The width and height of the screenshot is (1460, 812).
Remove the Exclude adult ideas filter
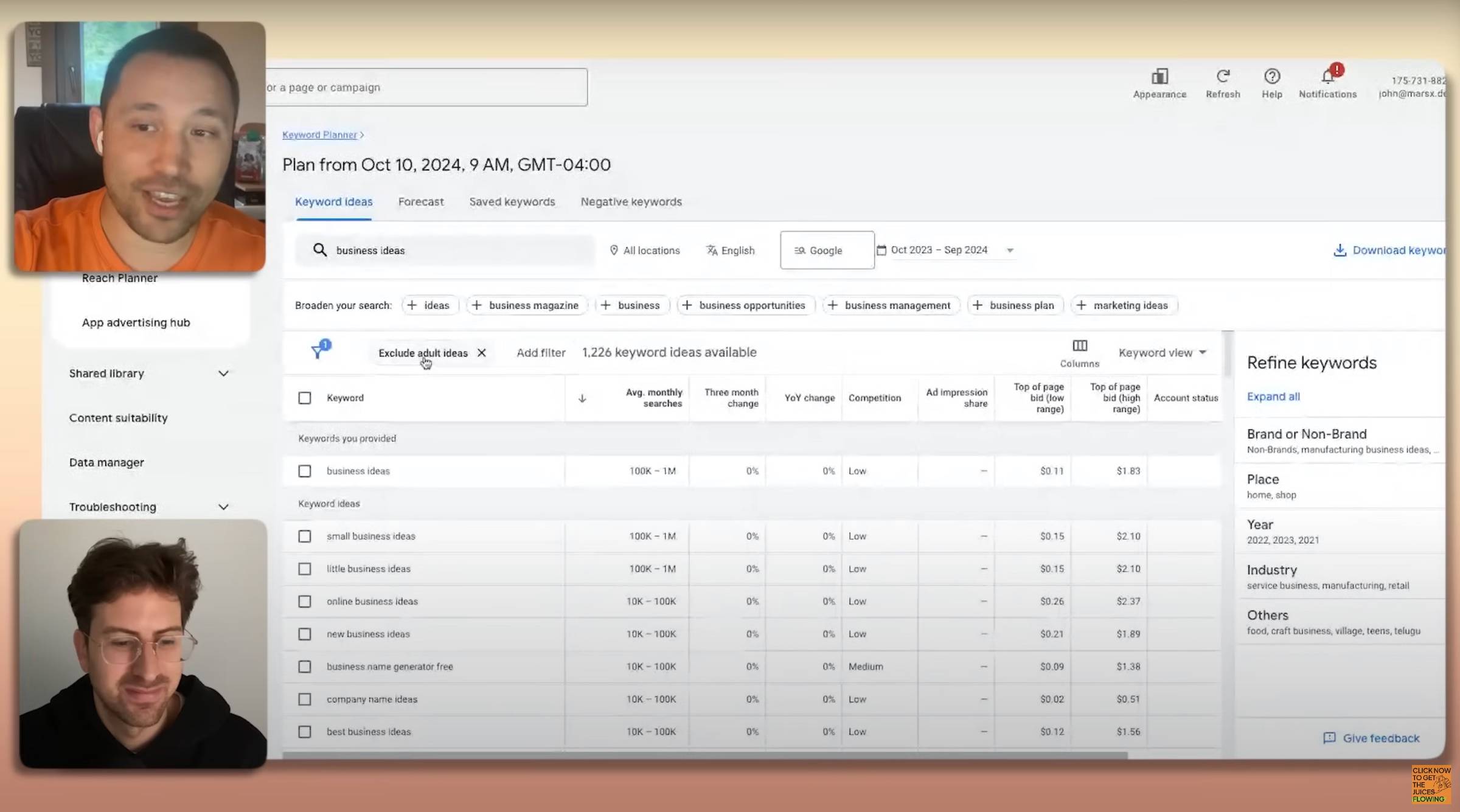point(481,353)
